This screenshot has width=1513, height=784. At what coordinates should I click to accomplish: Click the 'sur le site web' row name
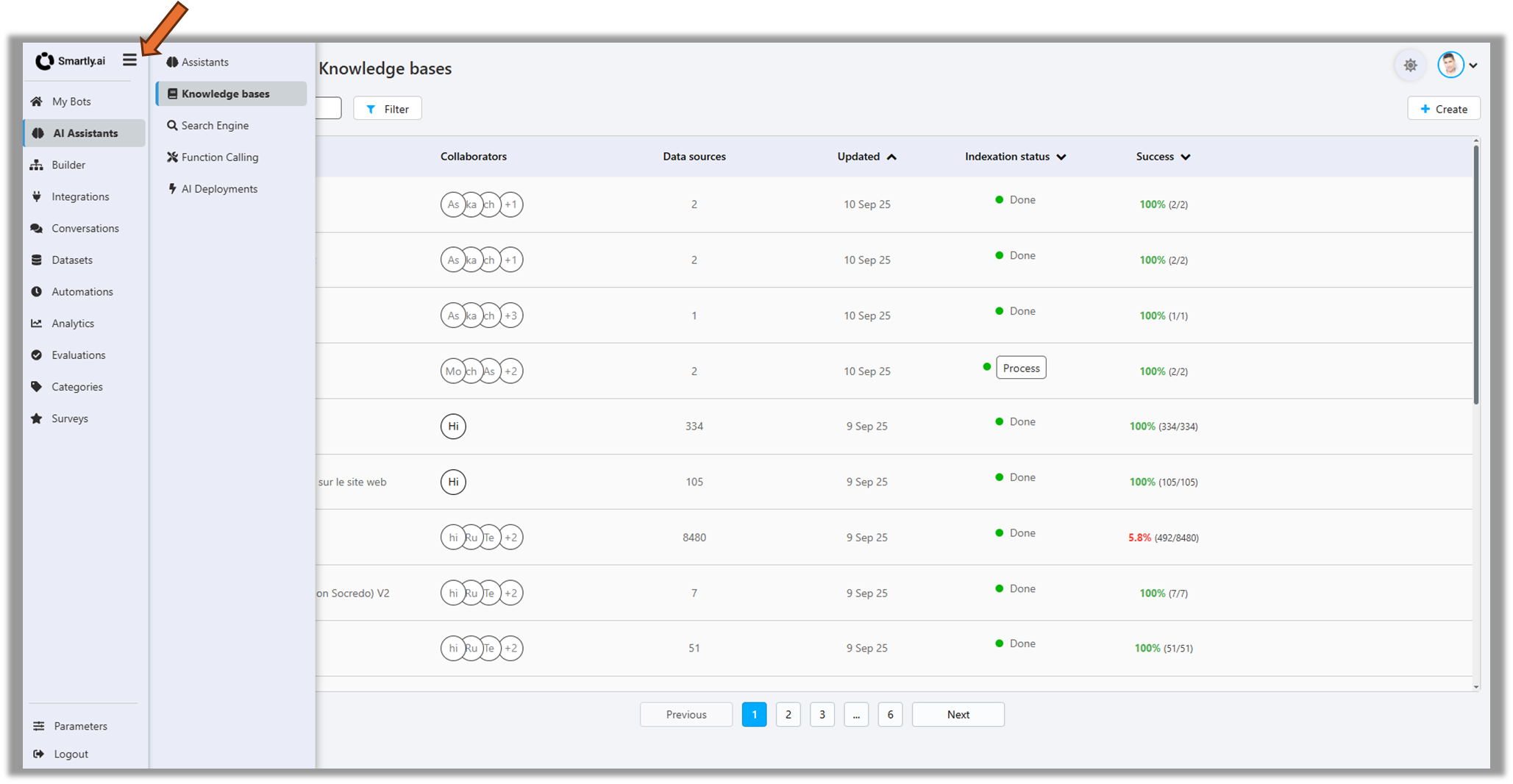pos(352,482)
